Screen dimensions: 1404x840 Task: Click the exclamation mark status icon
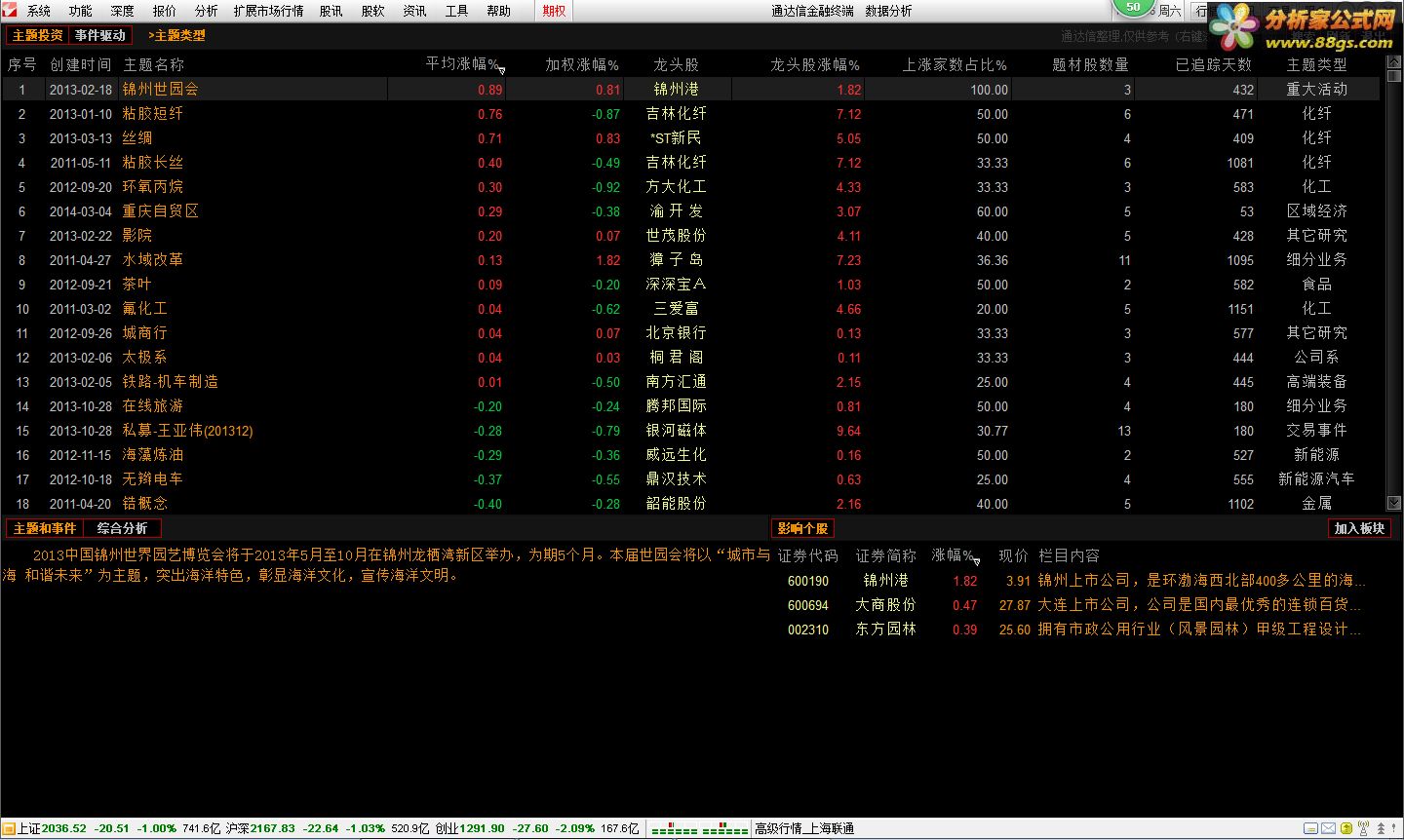point(1393,828)
